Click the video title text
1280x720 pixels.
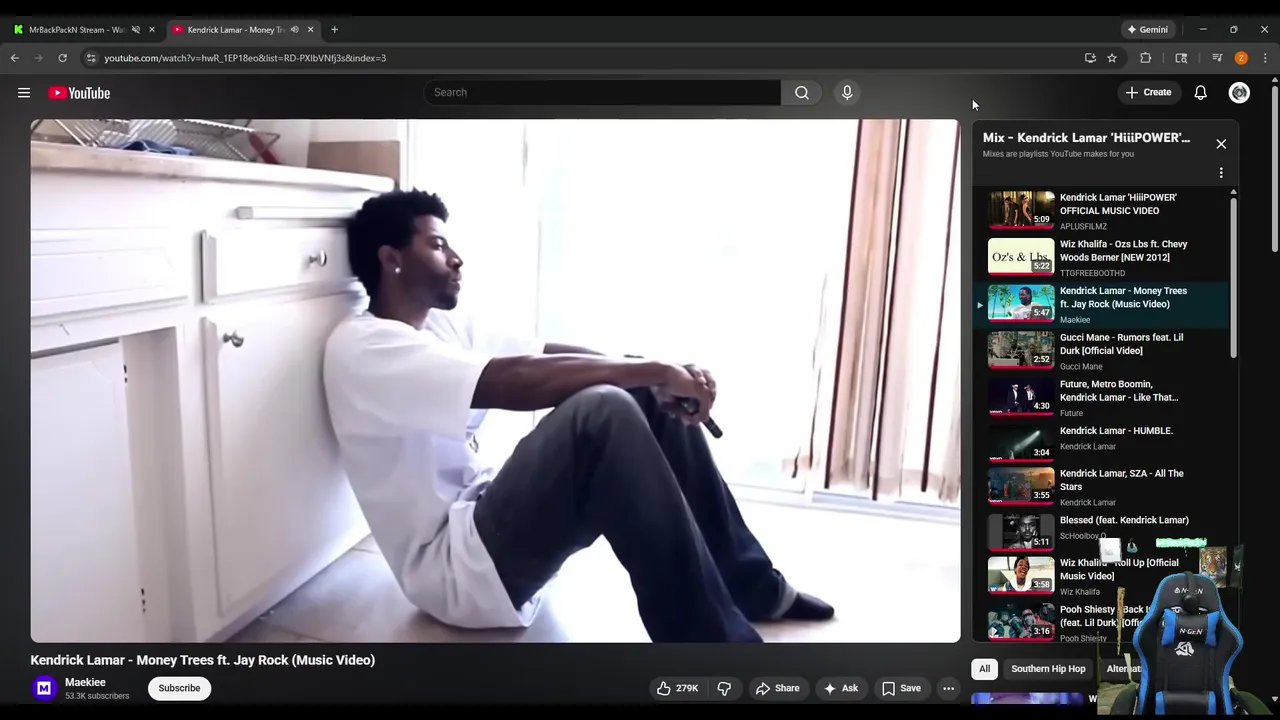[203, 660]
